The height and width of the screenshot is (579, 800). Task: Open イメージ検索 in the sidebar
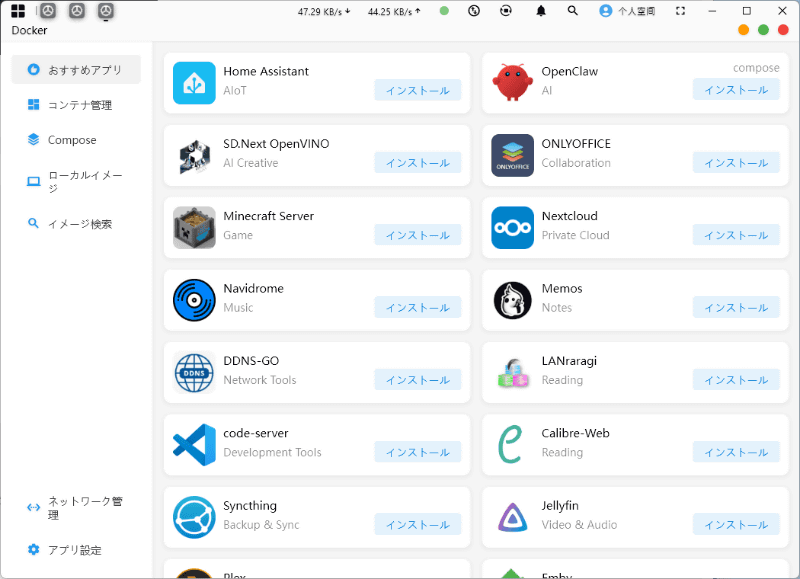pyautogui.click(x=76, y=224)
